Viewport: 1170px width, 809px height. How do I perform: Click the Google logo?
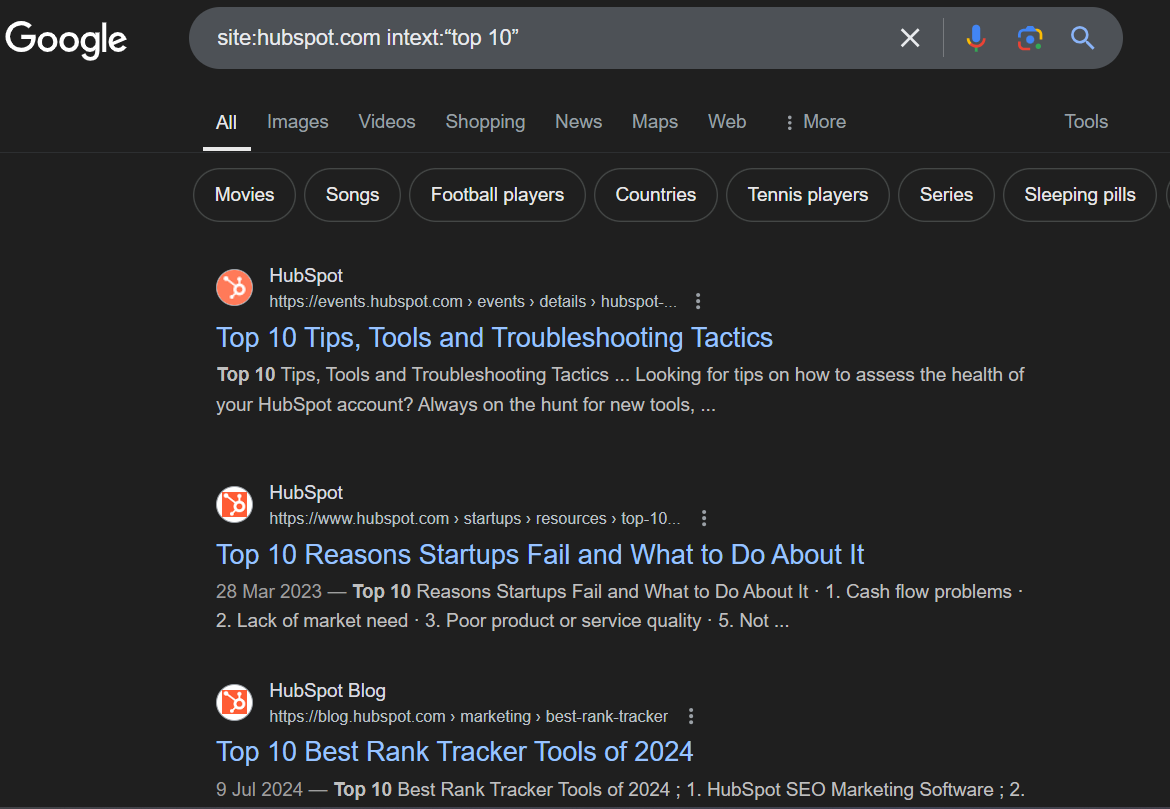66,39
